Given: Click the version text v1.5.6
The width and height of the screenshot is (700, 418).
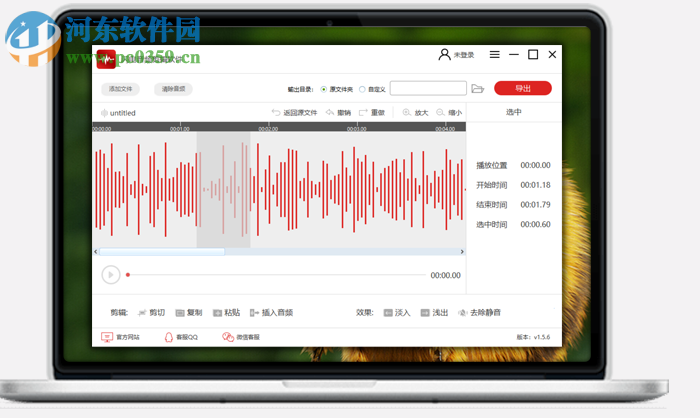Looking at the screenshot, I should point(542,337).
